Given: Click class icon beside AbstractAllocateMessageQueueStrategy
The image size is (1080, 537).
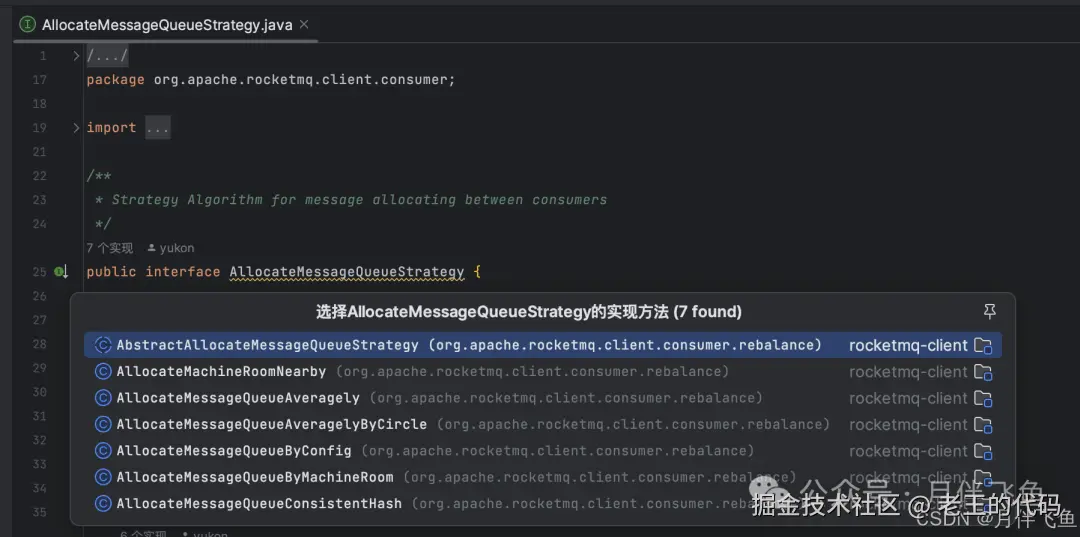Looking at the screenshot, I should pyautogui.click(x=103, y=345).
